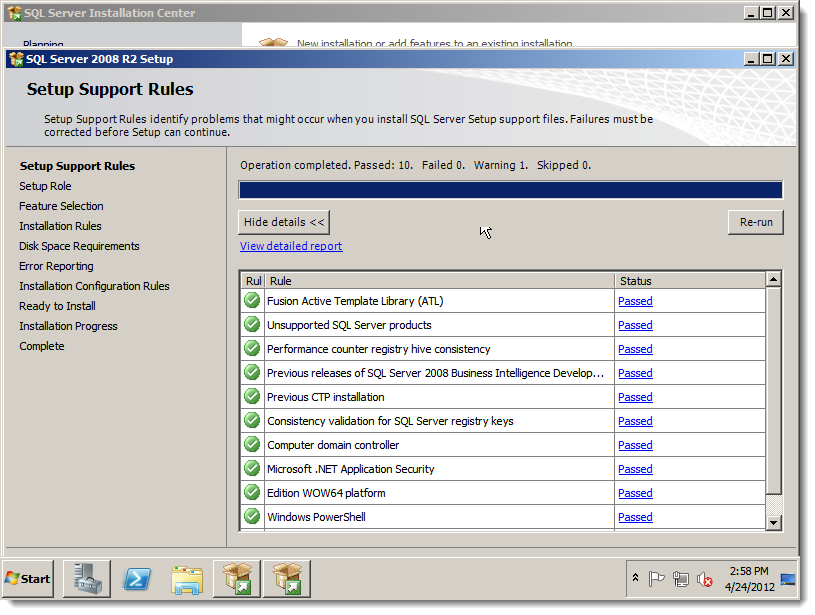Open the View detailed report link
This screenshot has width=815, height=615.
pyautogui.click(x=291, y=246)
